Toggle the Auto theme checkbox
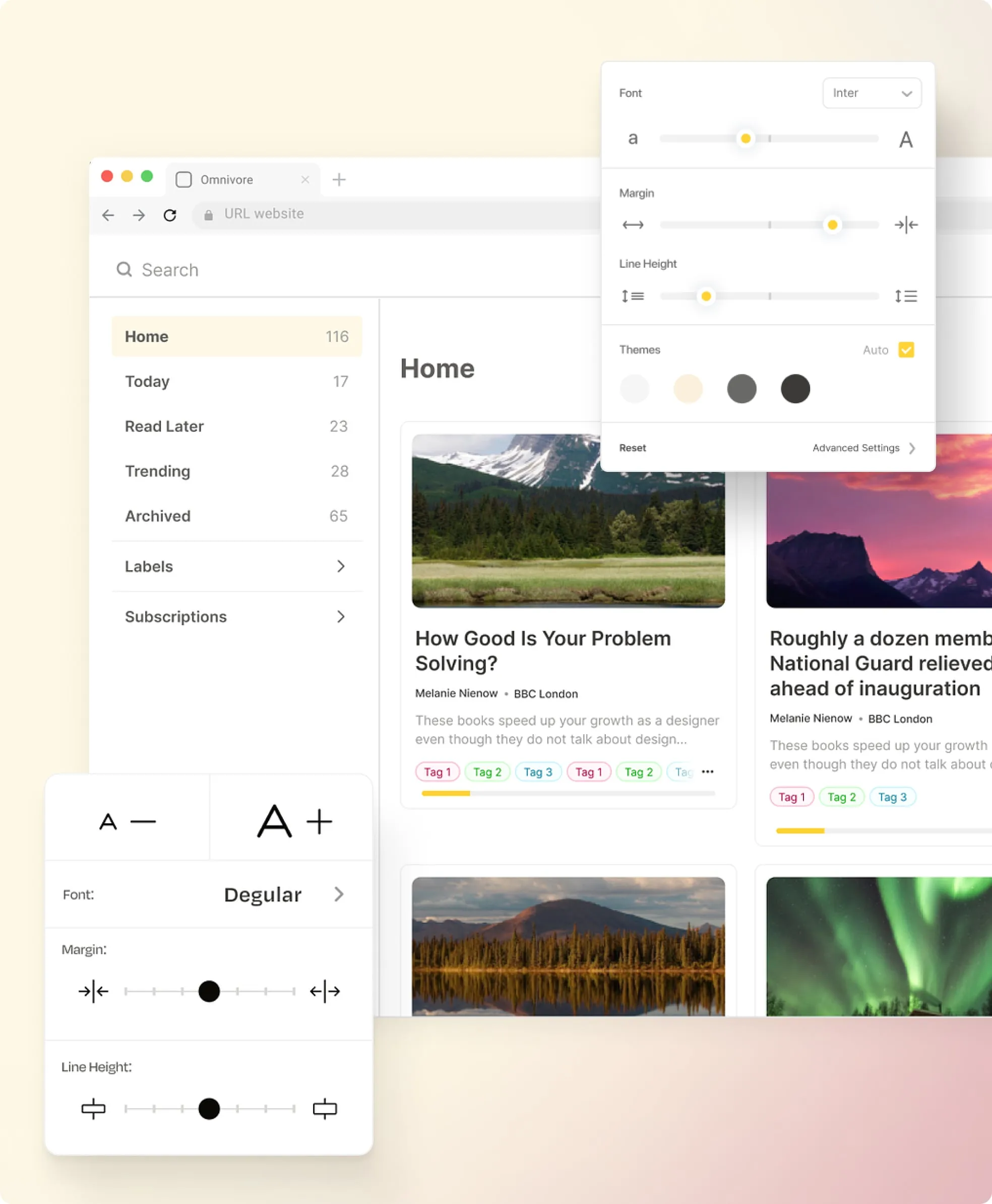The height and width of the screenshot is (1204, 992). [x=906, y=349]
